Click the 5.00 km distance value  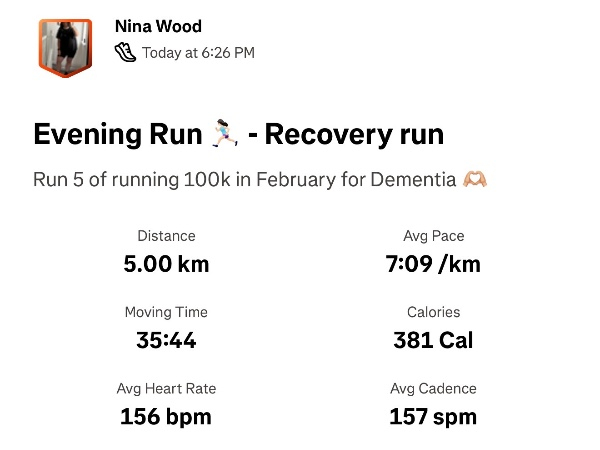click(x=166, y=264)
